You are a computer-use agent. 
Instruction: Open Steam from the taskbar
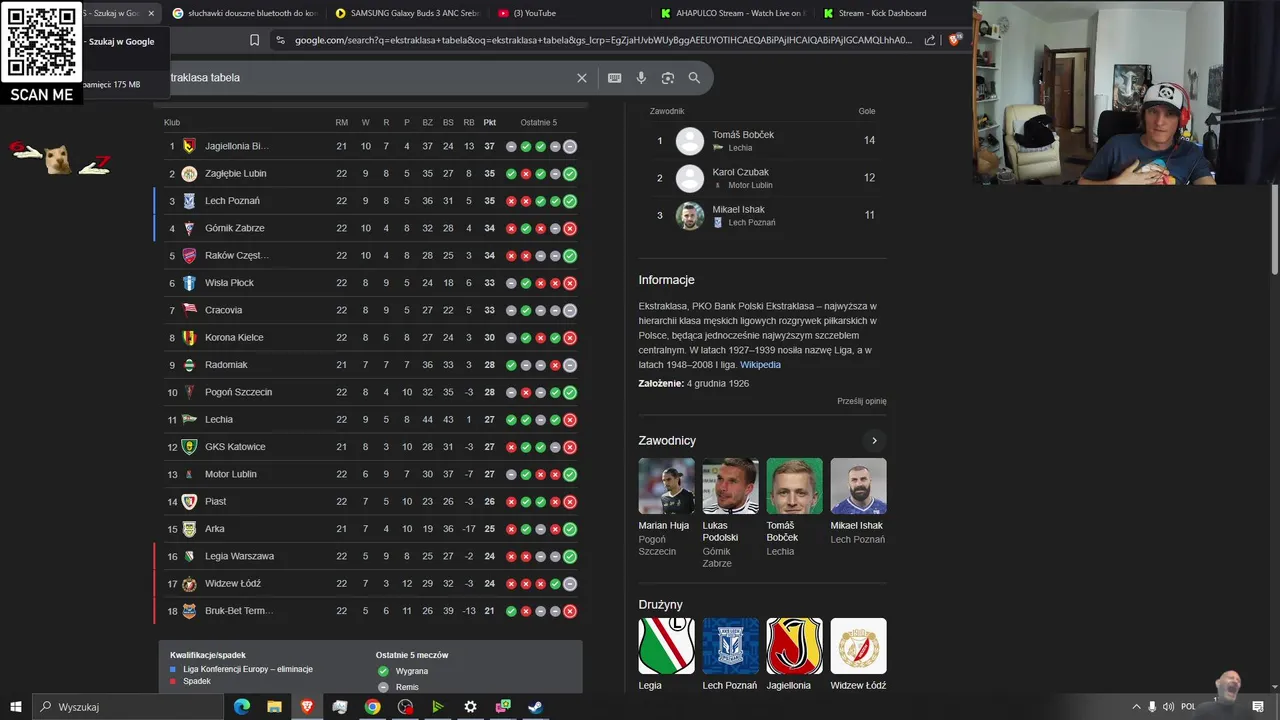[x=536, y=707]
